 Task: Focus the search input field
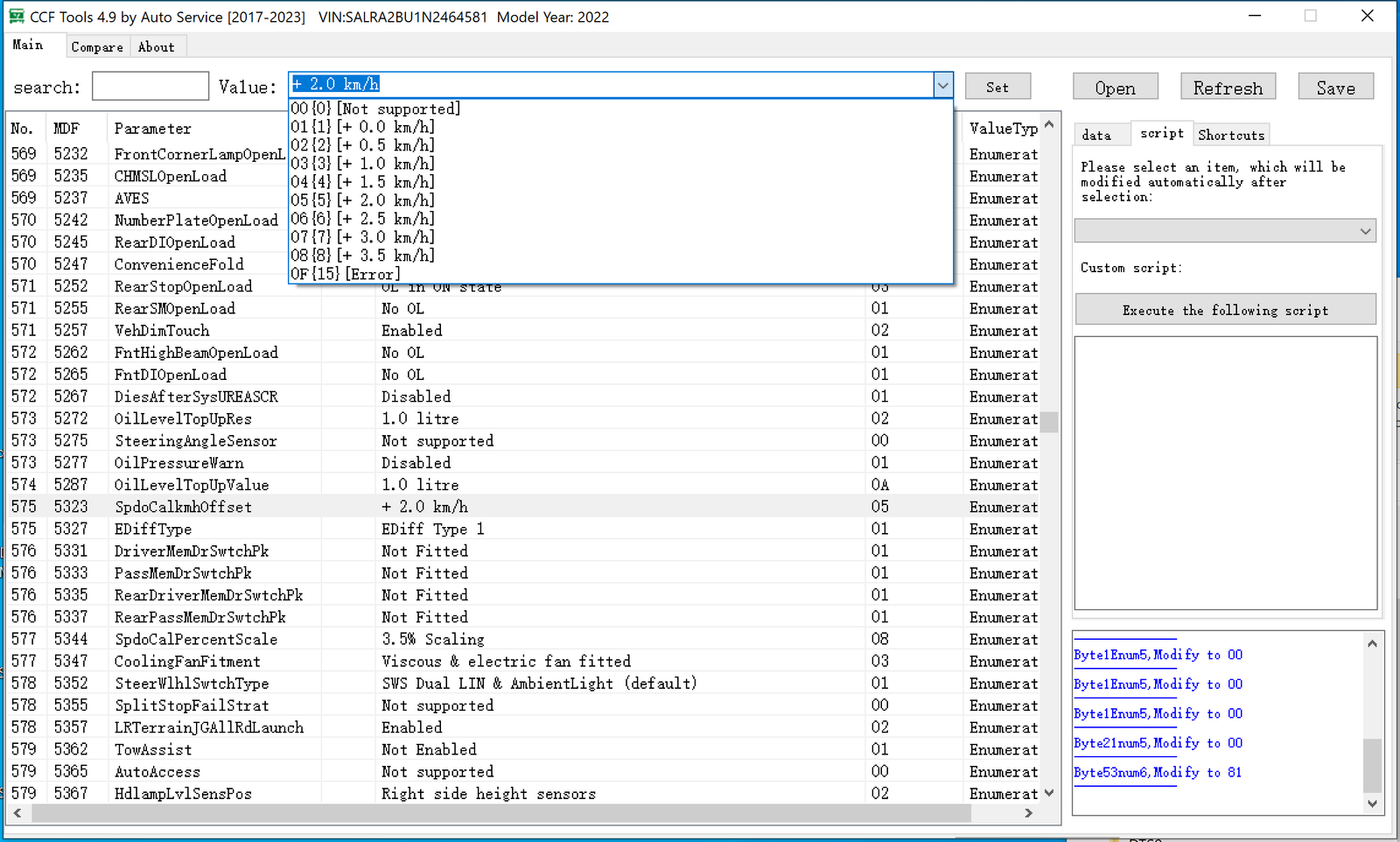click(150, 87)
